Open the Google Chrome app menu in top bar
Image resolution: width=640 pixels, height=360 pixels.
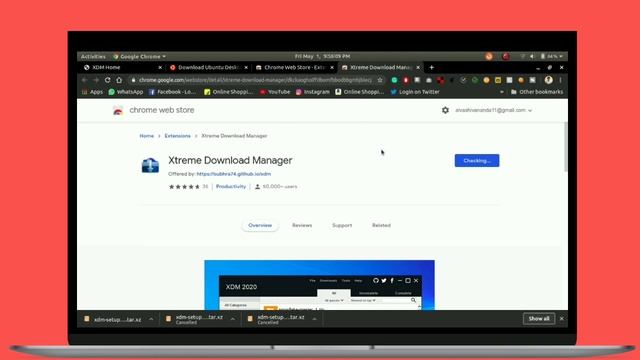click(x=140, y=56)
